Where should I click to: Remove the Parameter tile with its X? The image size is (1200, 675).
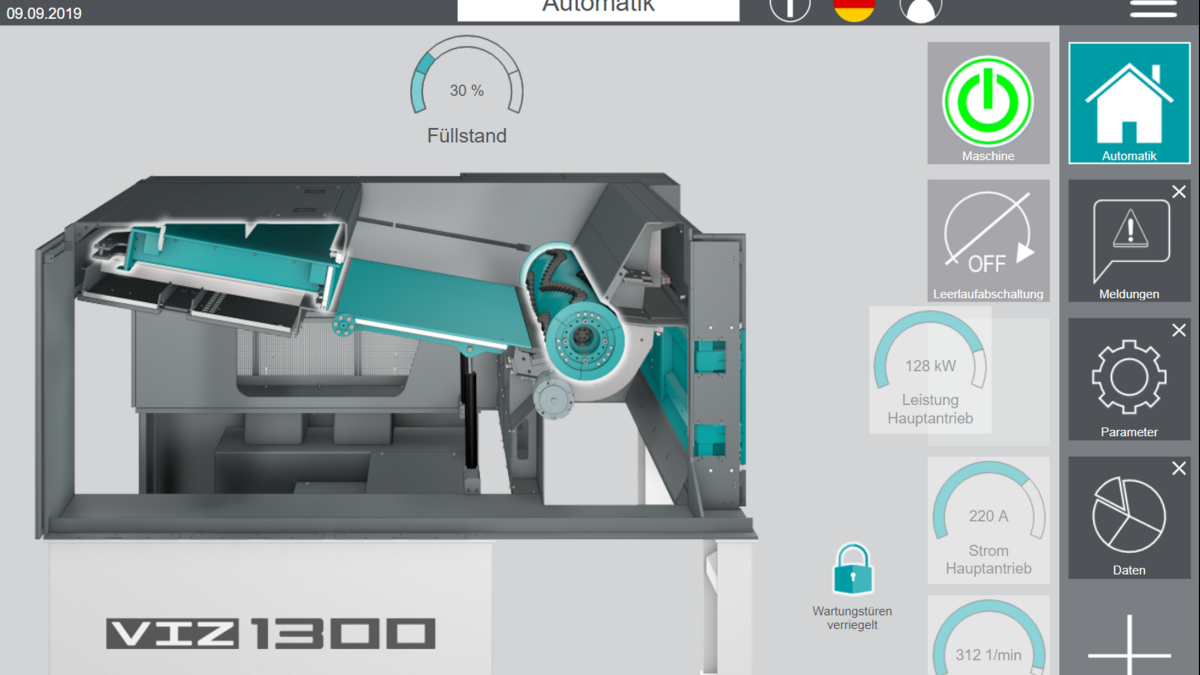point(1179,330)
